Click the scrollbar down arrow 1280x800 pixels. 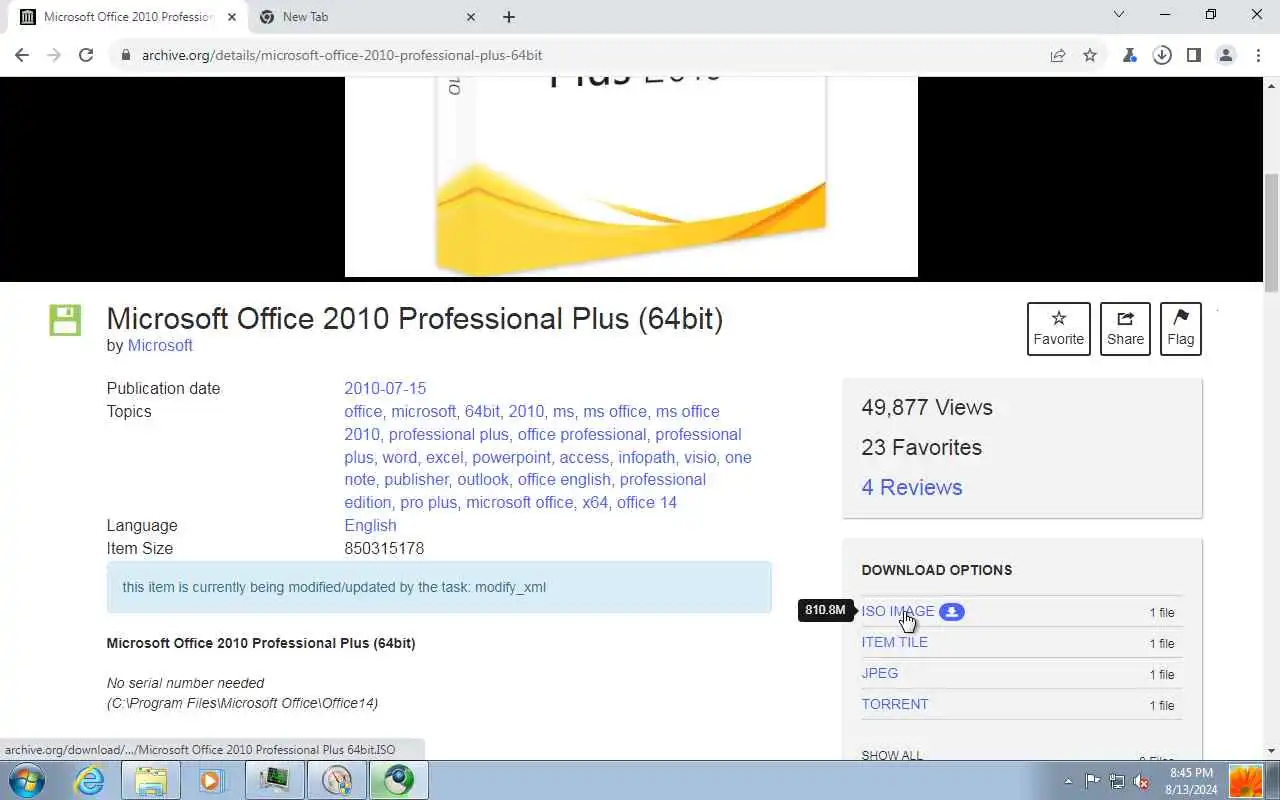click(x=1271, y=751)
